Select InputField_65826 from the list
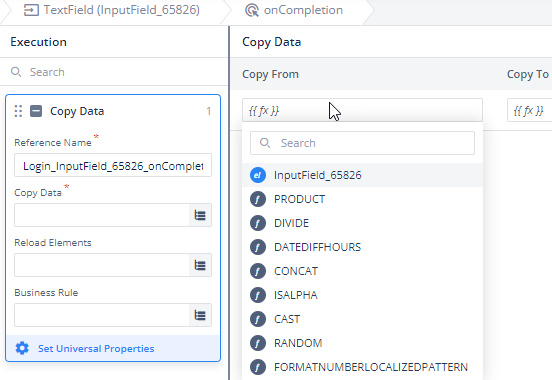The width and height of the screenshot is (552, 380). 362,175
